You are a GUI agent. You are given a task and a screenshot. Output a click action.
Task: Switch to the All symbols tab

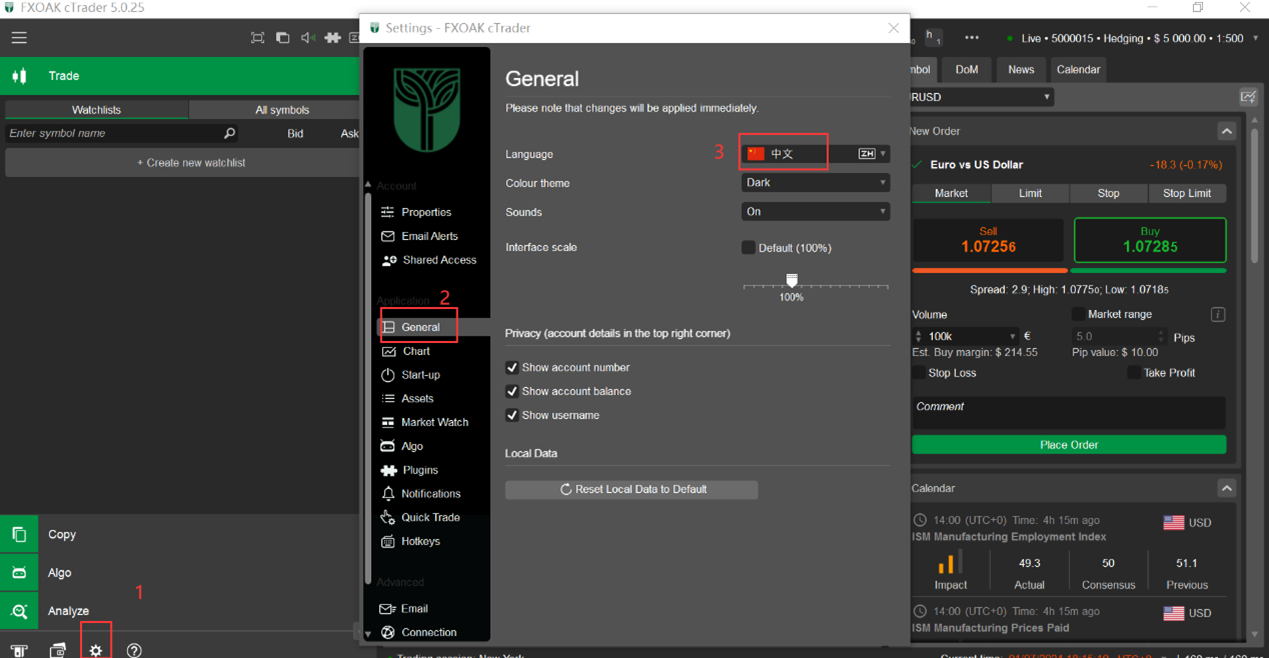coord(282,110)
